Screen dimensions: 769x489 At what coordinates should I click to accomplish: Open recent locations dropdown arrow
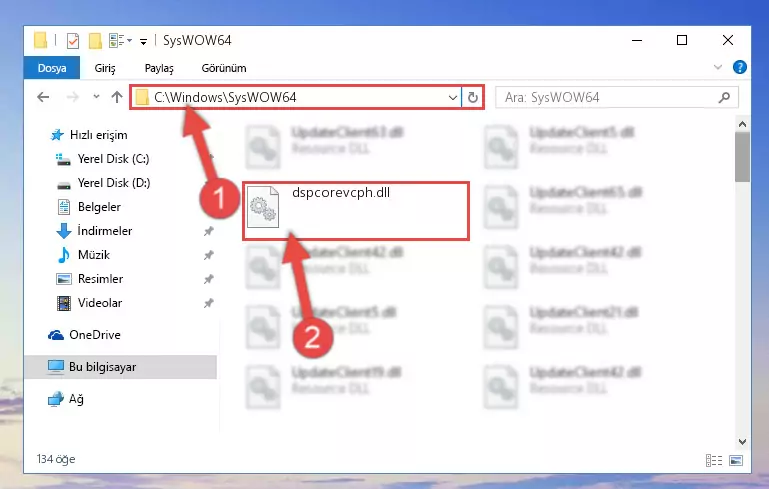(x=96, y=97)
